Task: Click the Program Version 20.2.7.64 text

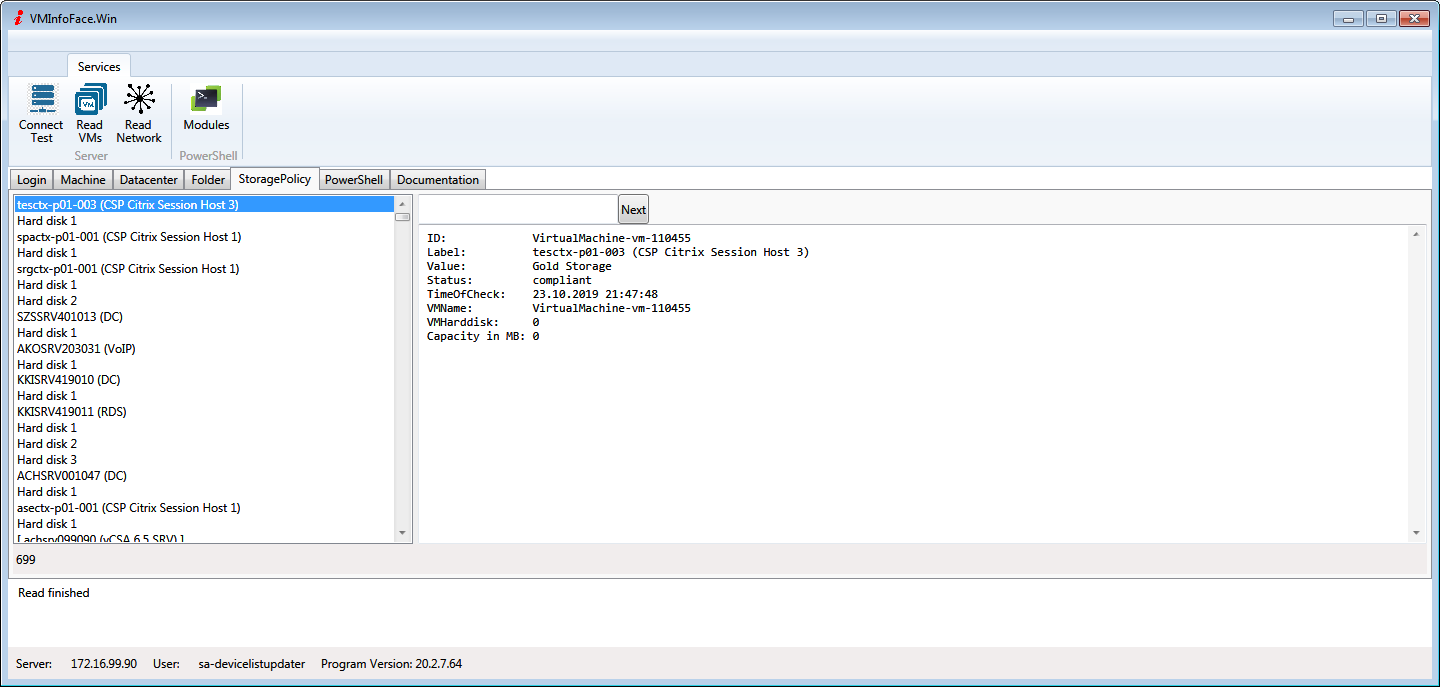Action: click(x=392, y=664)
